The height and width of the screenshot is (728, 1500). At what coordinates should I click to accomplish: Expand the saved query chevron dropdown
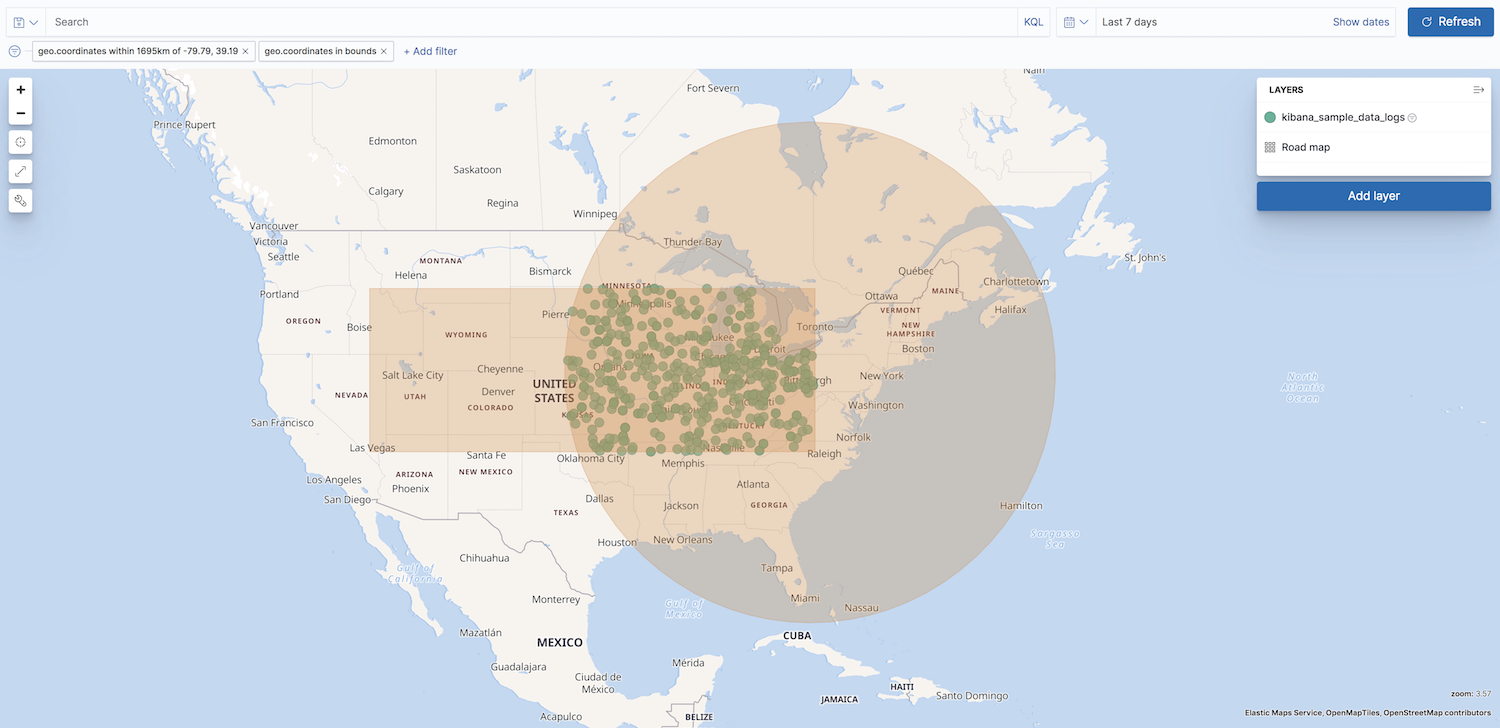[x=34, y=22]
